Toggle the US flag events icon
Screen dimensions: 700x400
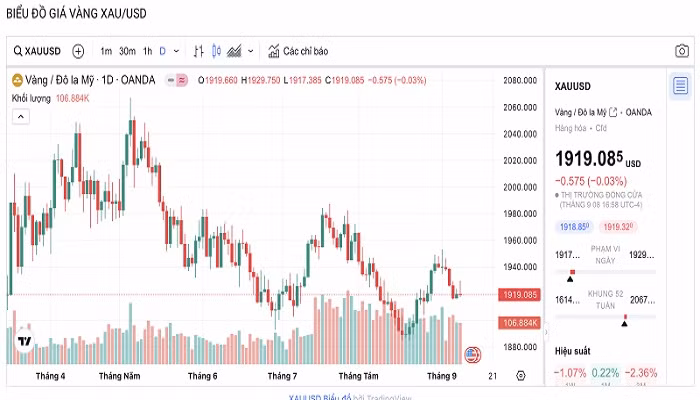[x=472, y=355]
